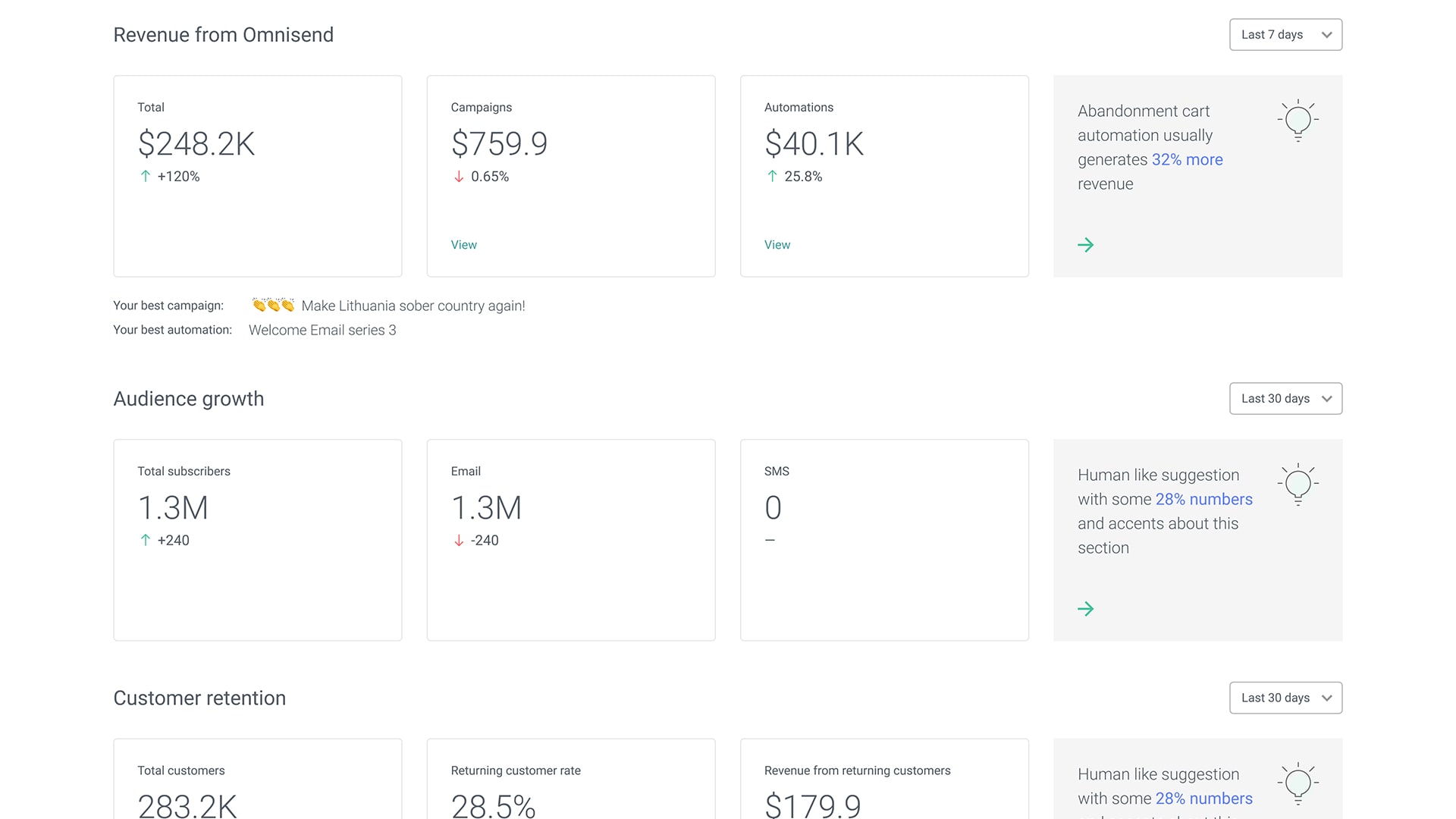Open the Customer retention Last 30 days dropdown
The height and width of the screenshot is (819, 1456).
point(1285,698)
